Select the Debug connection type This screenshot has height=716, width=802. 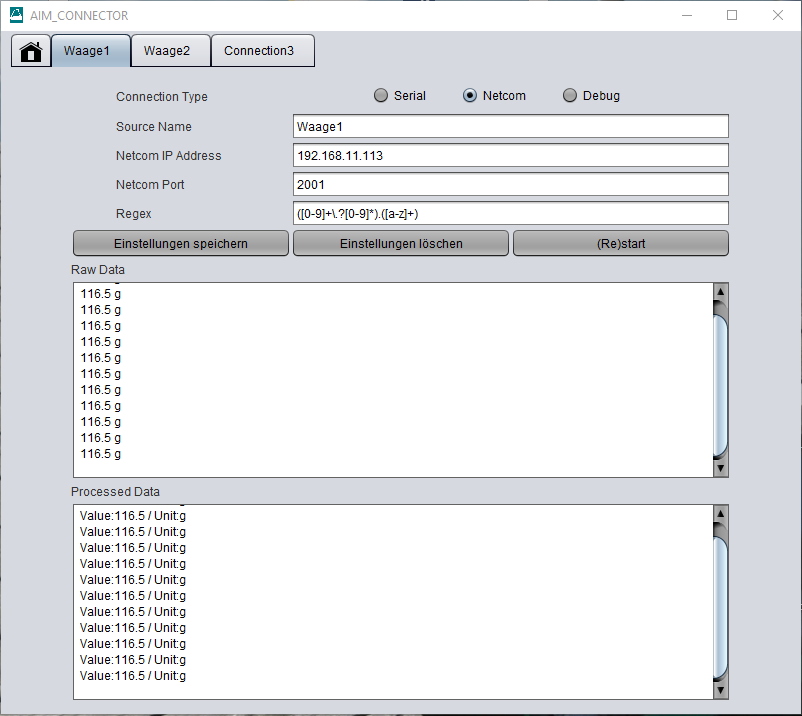[x=570, y=96]
